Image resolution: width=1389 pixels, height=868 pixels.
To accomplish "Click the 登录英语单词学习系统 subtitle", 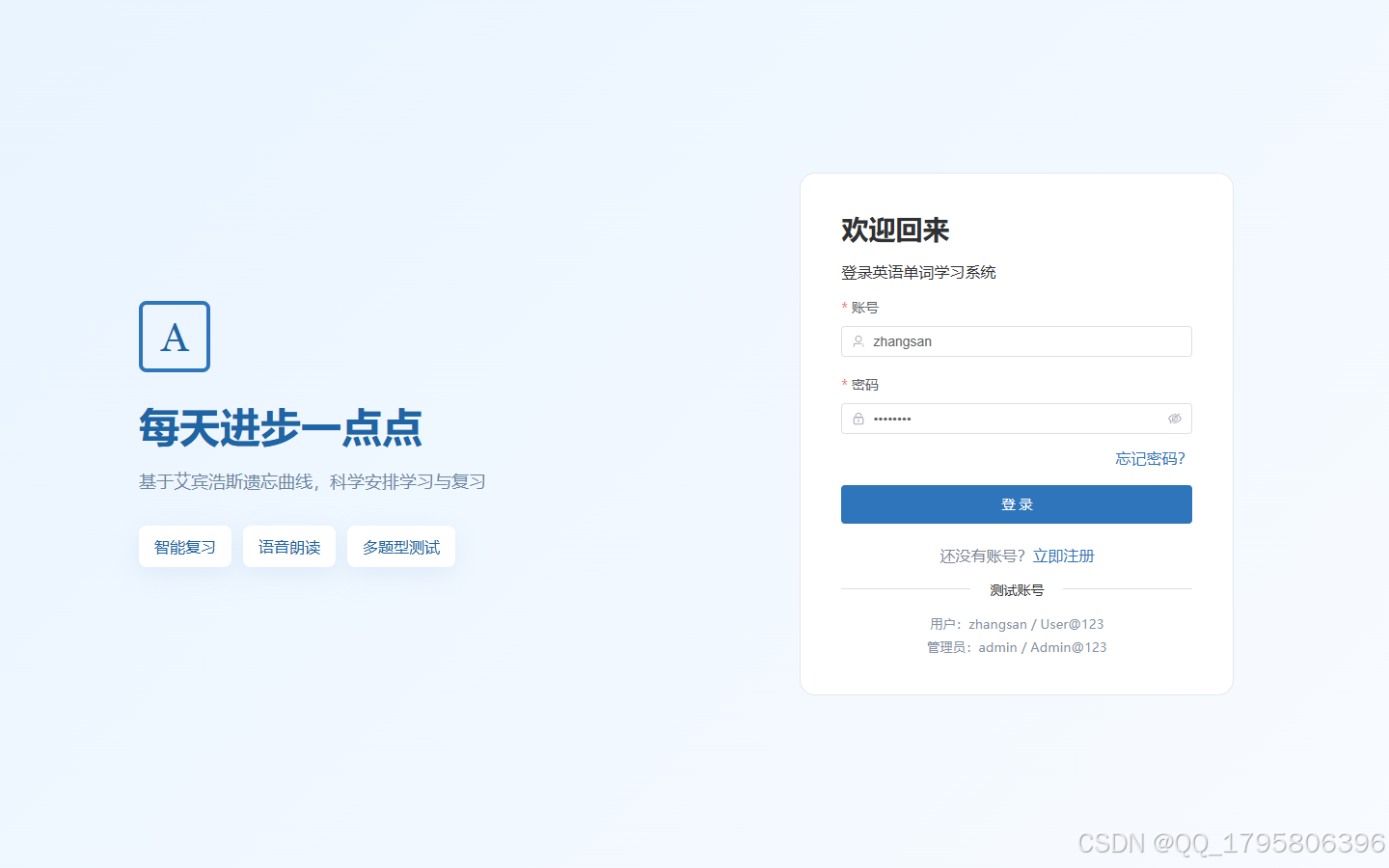I will pyautogui.click(x=918, y=273).
